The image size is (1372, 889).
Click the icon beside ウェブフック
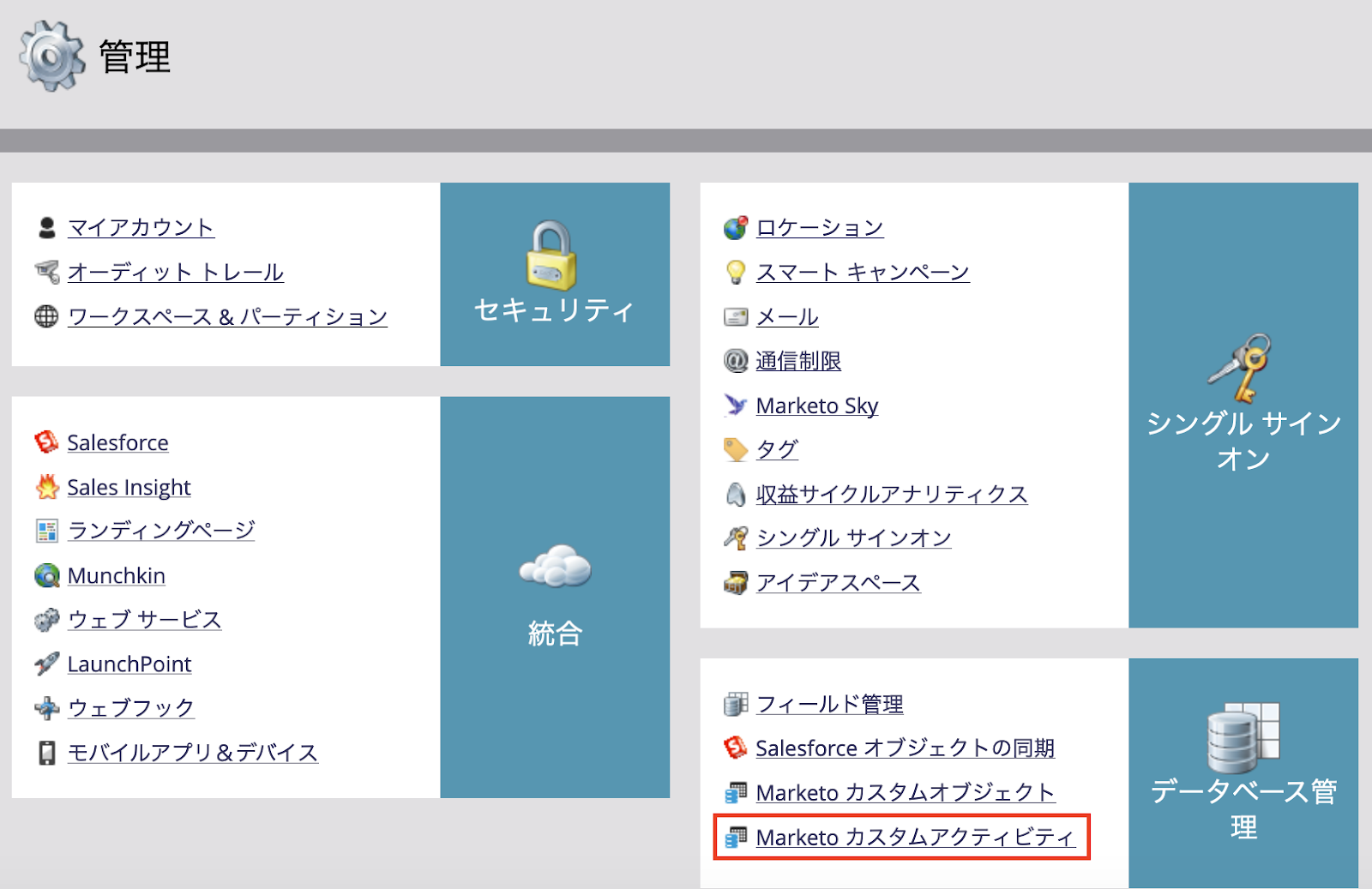46,708
